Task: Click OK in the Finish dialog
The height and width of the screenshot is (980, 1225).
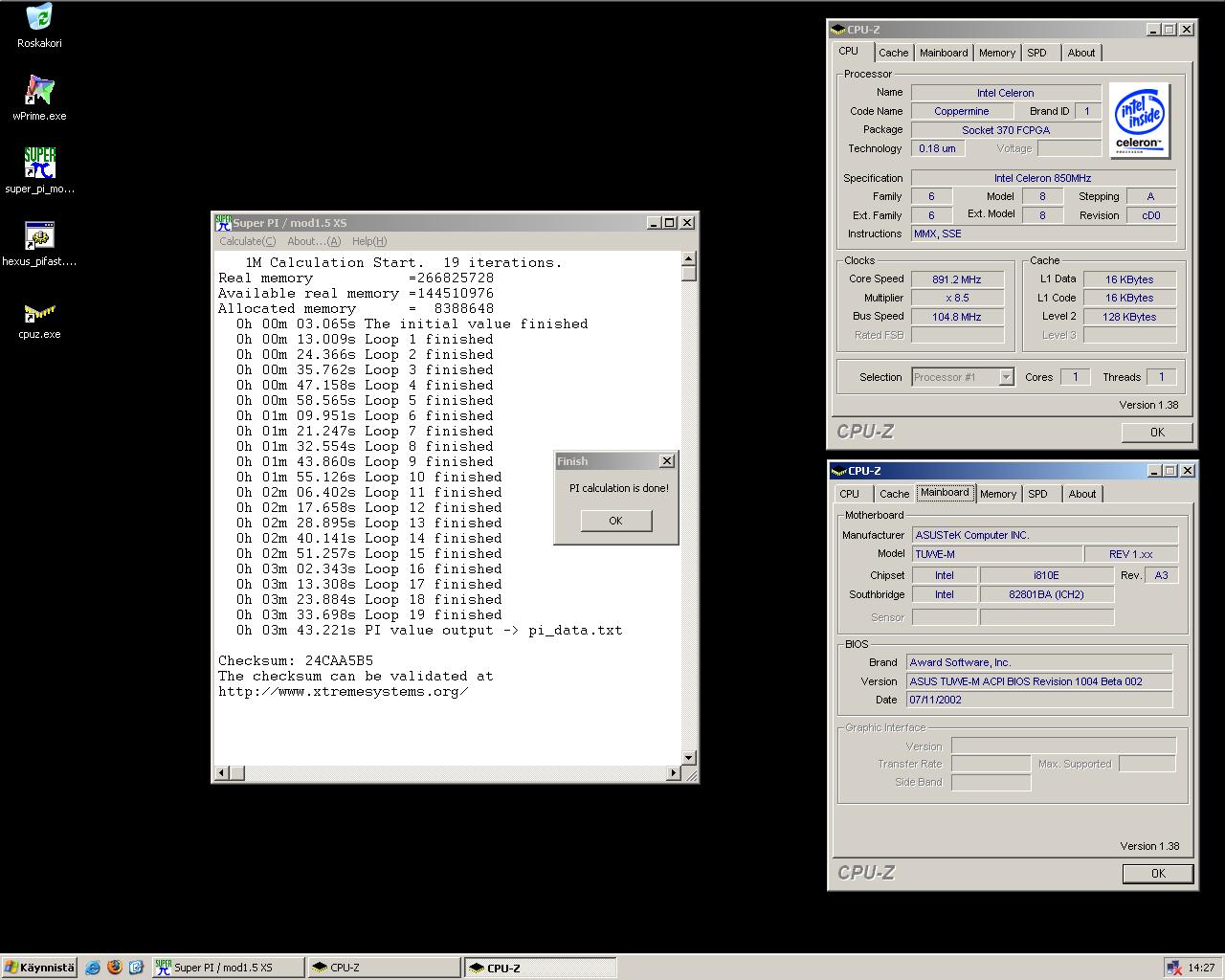Action: coord(615,521)
